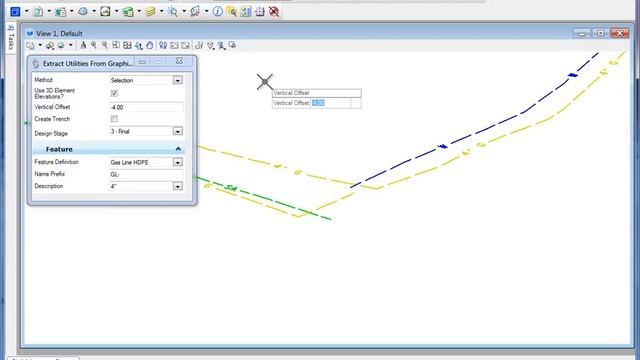
Task: Select the Walk footprints tool
Action: point(163,45)
